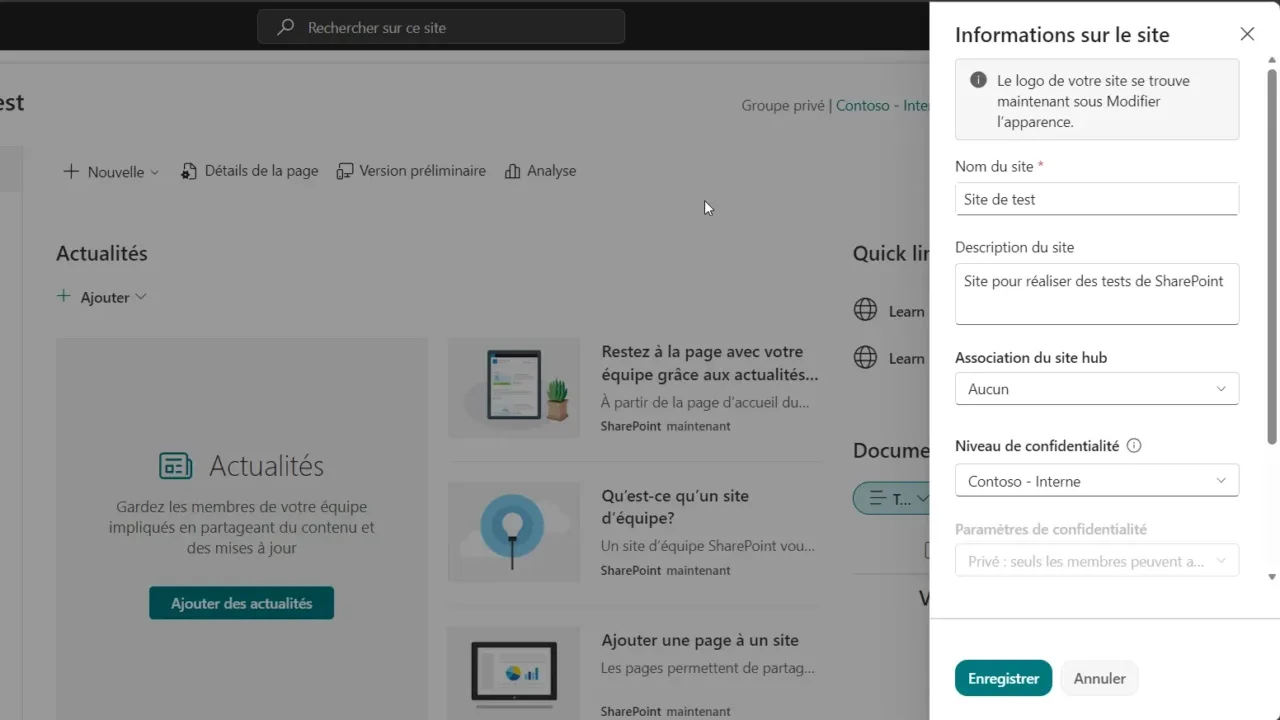Open the tablet and plant news thumbnail
Viewport: 1280px width, 720px height.
(x=514, y=387)
